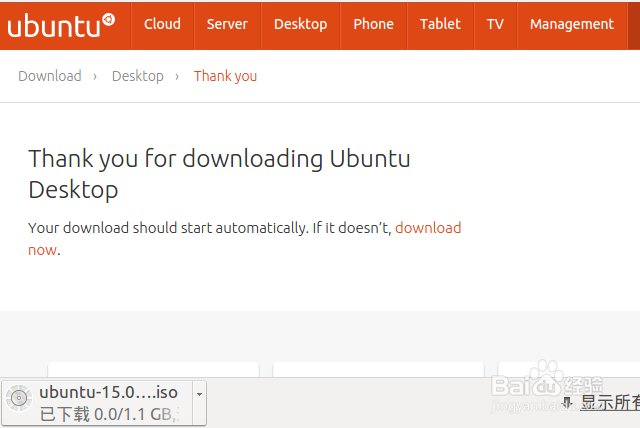
Task: Open the Cloud menu item
Action: 162,24
